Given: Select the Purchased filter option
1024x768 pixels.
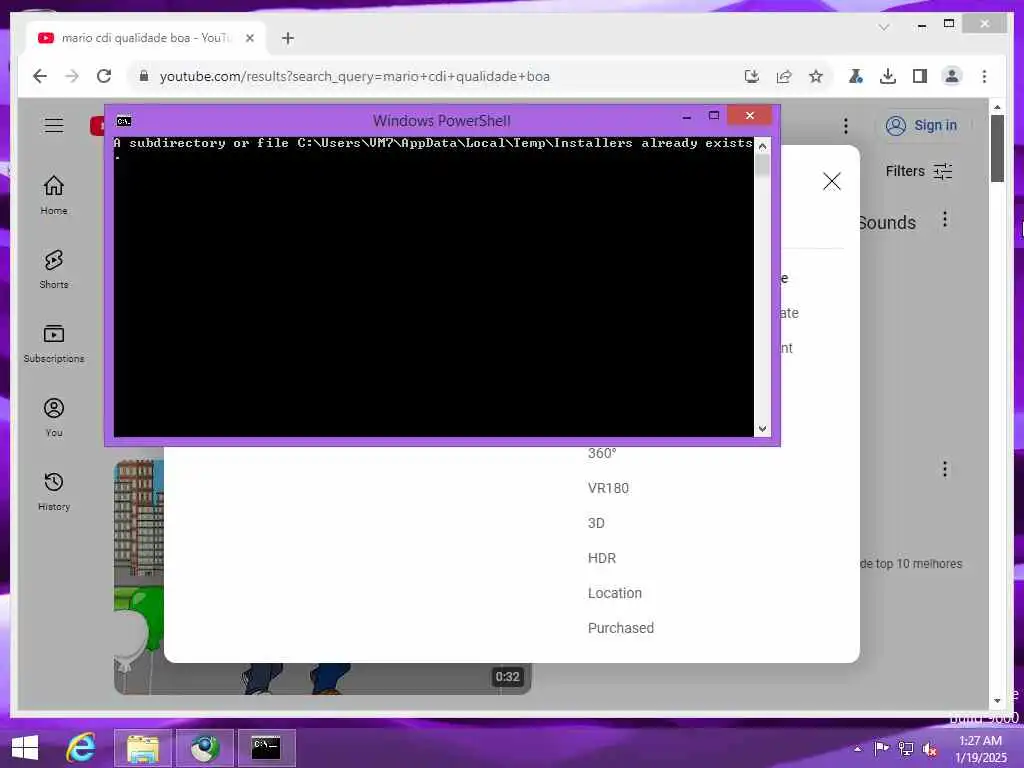Looking at the screenshot, I should 620,628.
